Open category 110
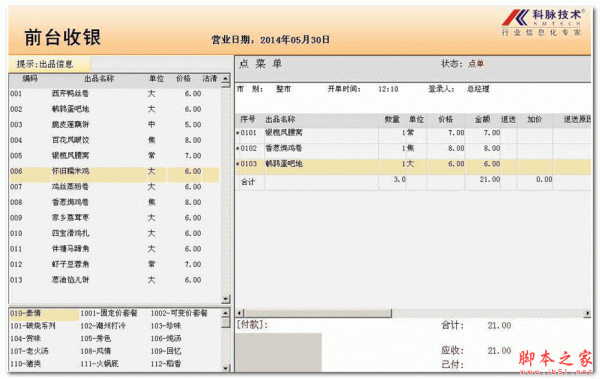This screenshot has width=600, height=379. [25, 364]
